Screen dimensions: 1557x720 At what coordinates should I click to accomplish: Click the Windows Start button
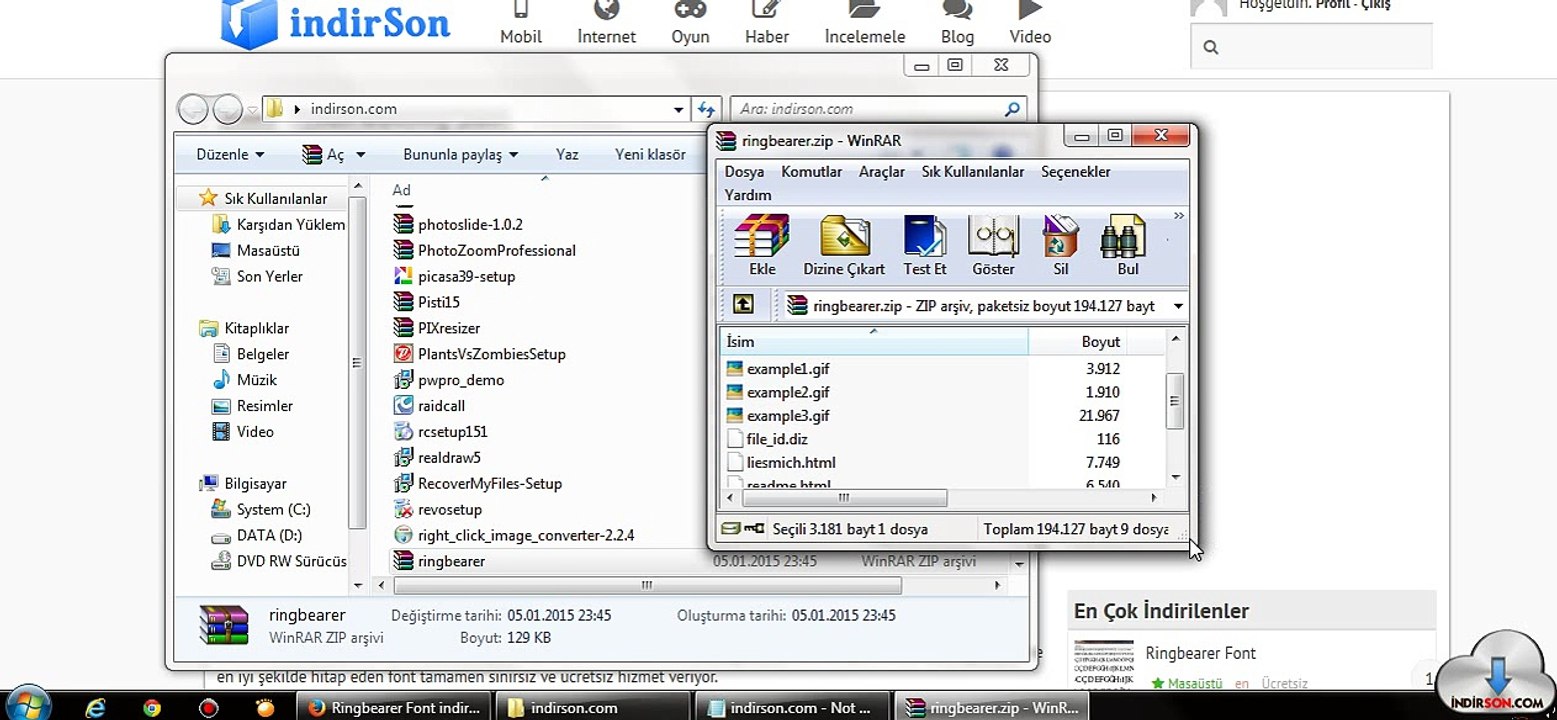coord(27,706)
